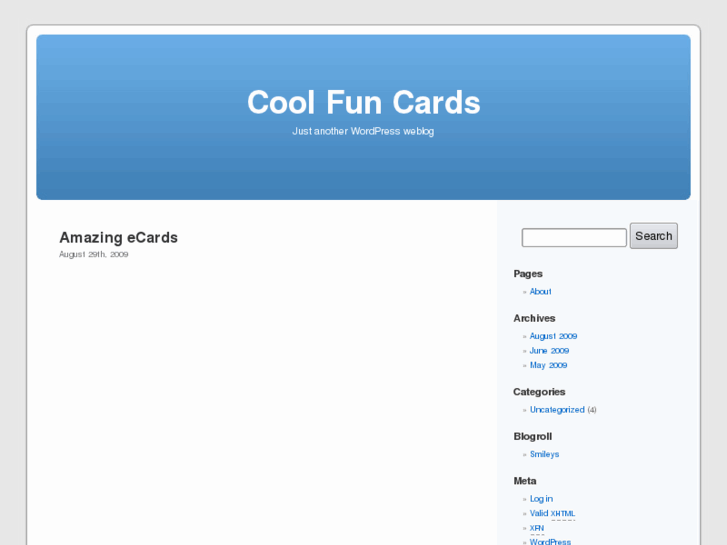Select the 'Meta' sidebar heading
This screenshot has width=727, height=545.
pos(525,481)
